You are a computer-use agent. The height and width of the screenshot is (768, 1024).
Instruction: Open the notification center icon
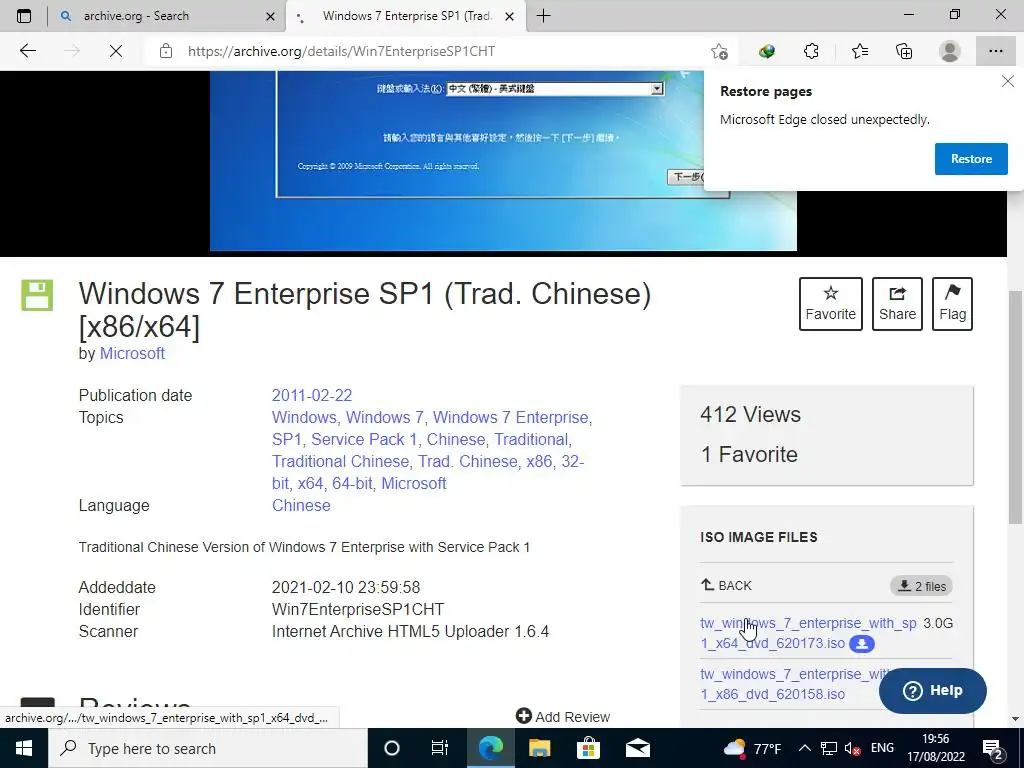tap(993, 749)
